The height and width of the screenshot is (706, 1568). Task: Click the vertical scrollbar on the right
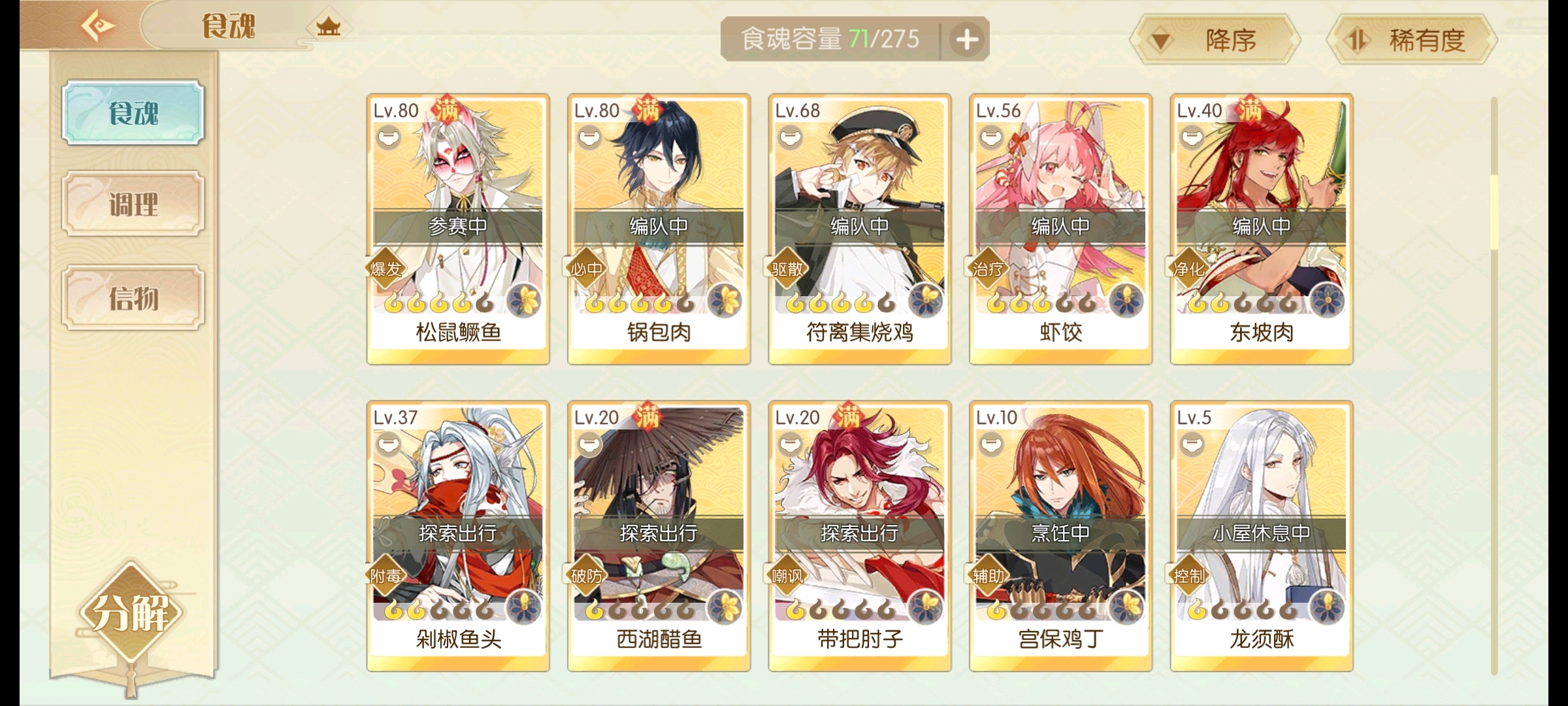pos(1494,386)
